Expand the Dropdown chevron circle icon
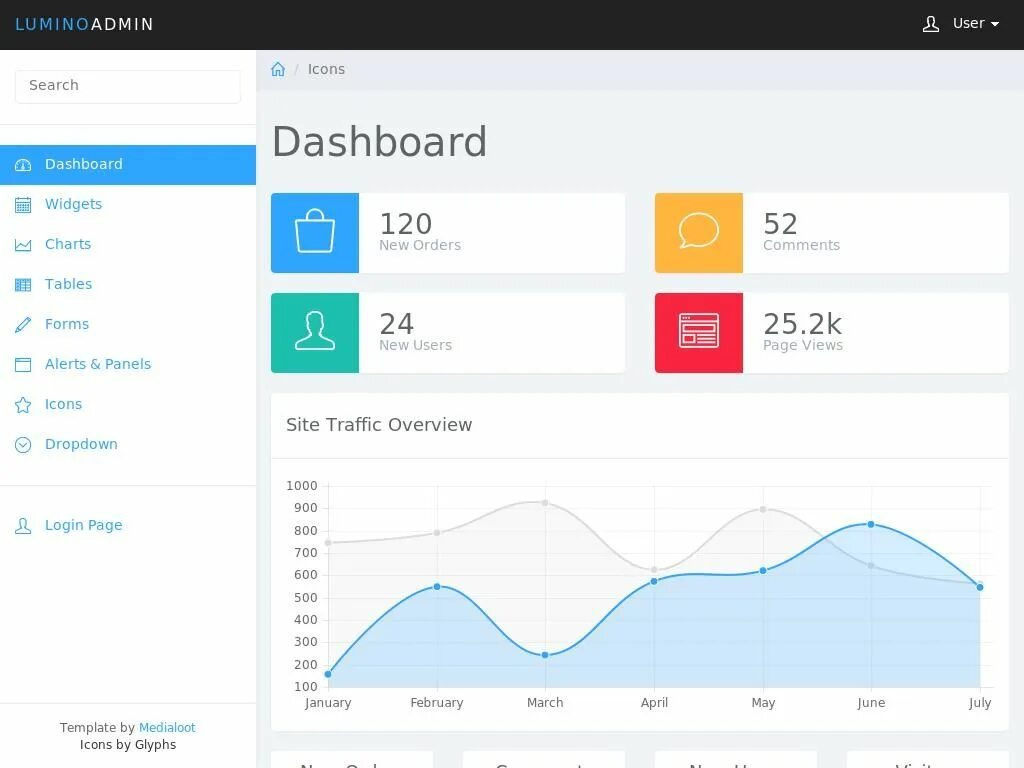Screen dimensions: 1024x768 pyautogui.click(x=23, y=445)
